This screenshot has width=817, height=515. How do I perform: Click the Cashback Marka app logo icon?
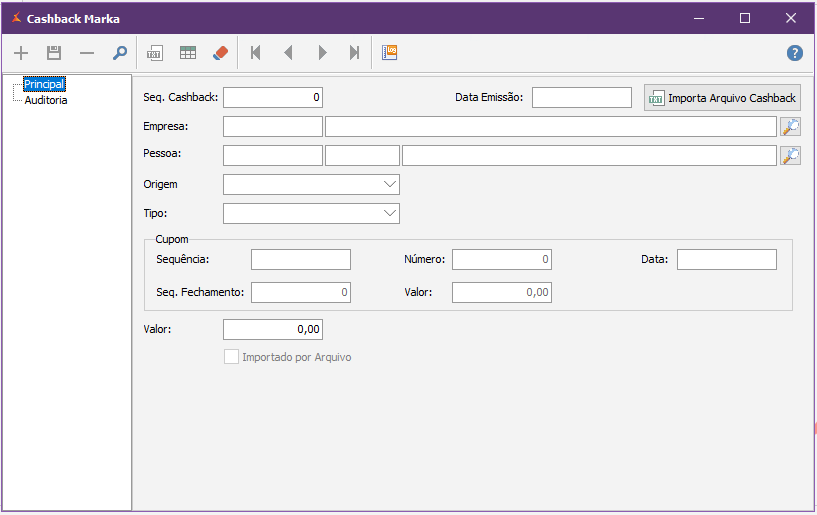point(17,18)
